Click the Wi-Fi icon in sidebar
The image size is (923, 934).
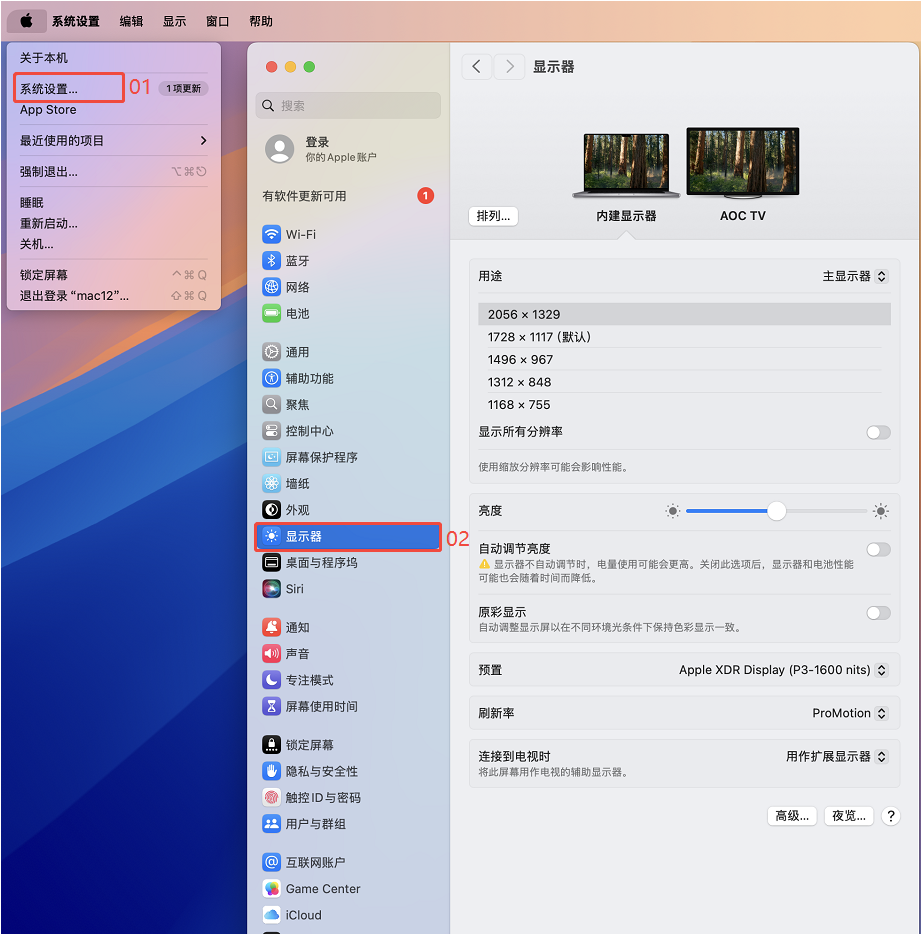pyautogui.click(x=271, y=234)
